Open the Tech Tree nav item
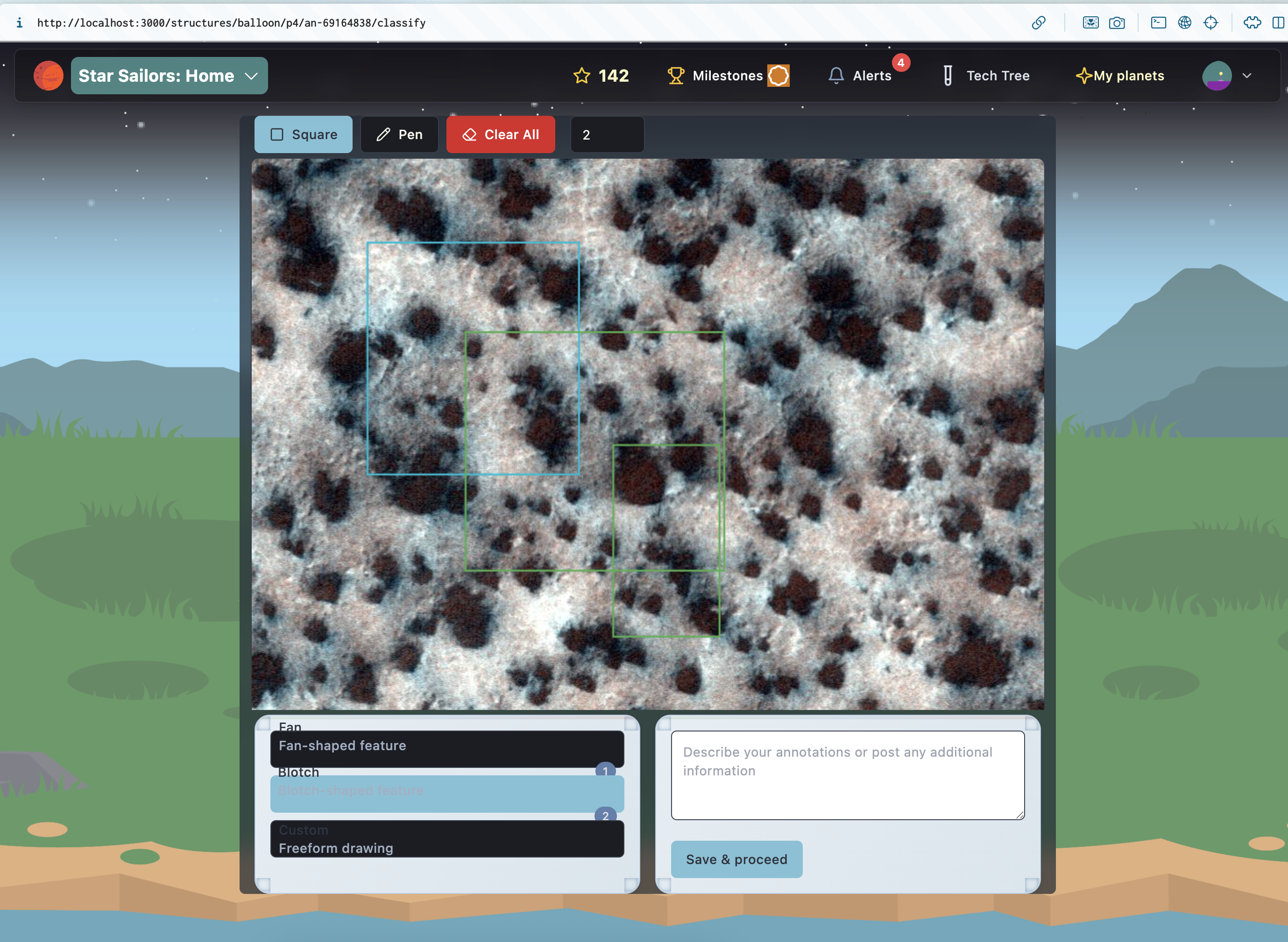The image size is (1288, 942). pos(997,76)
